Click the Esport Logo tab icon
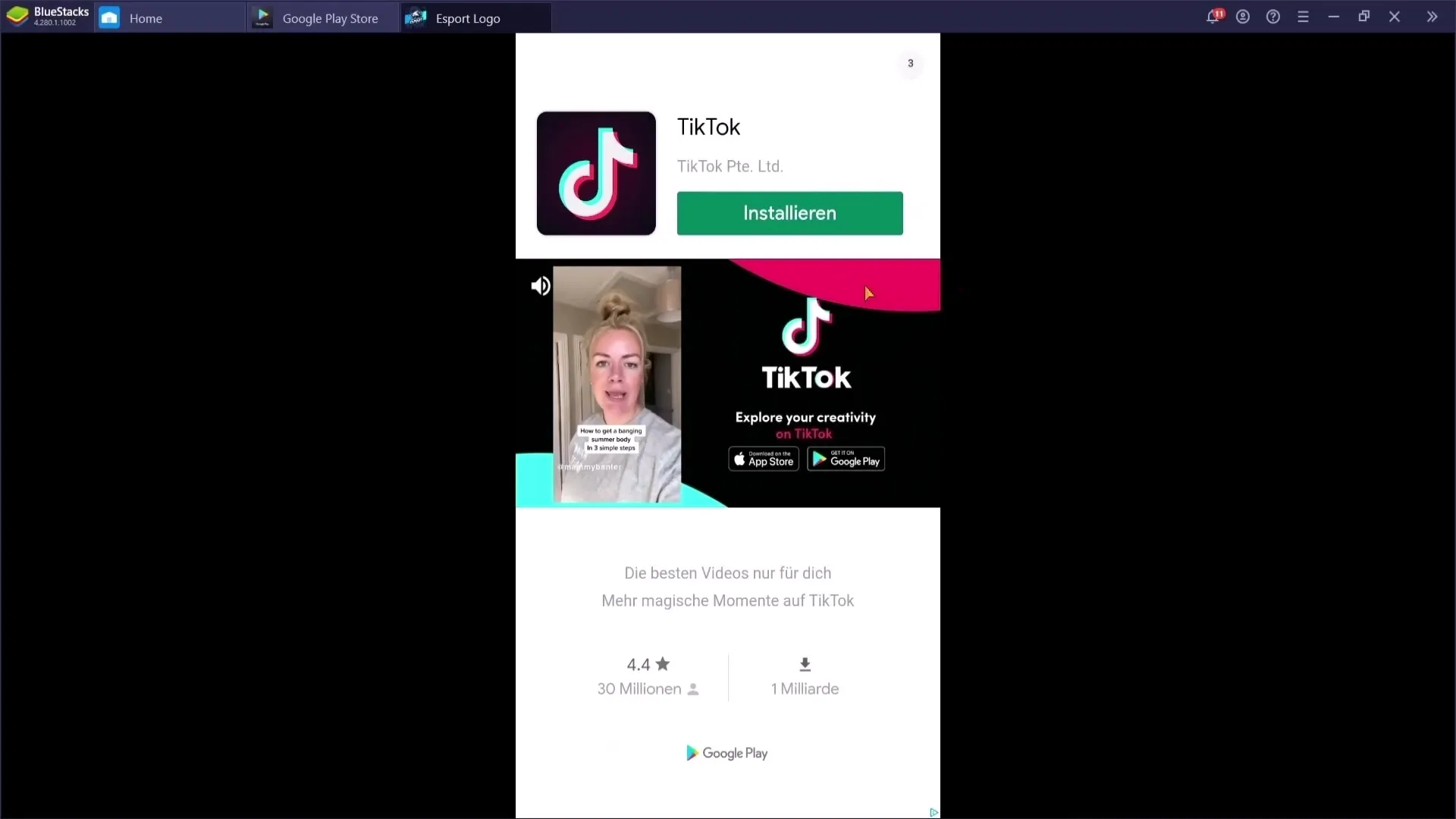The height and width of the screenshot is (819, 1456). click(417, 17)
